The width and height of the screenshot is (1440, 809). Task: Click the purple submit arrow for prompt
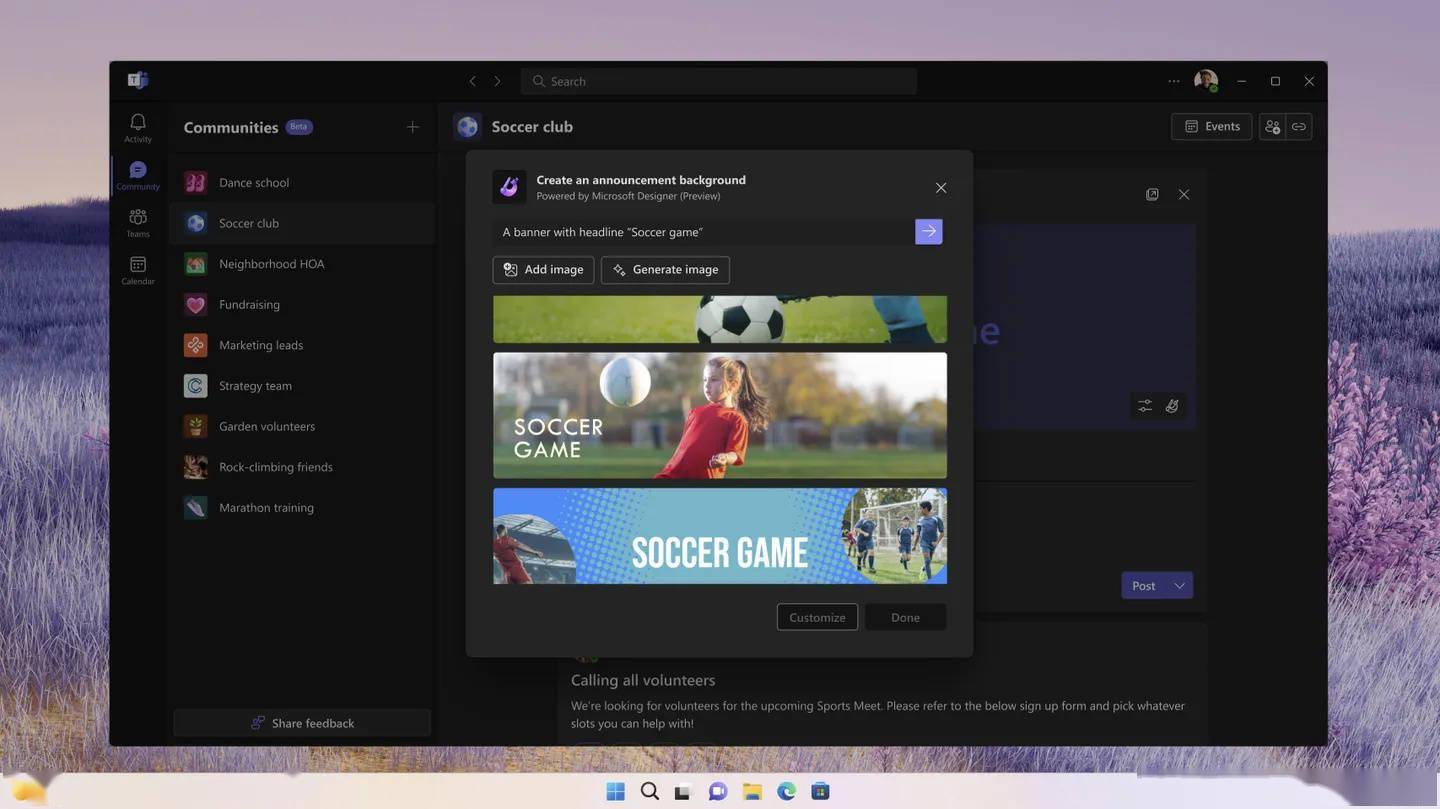[928, 232]
